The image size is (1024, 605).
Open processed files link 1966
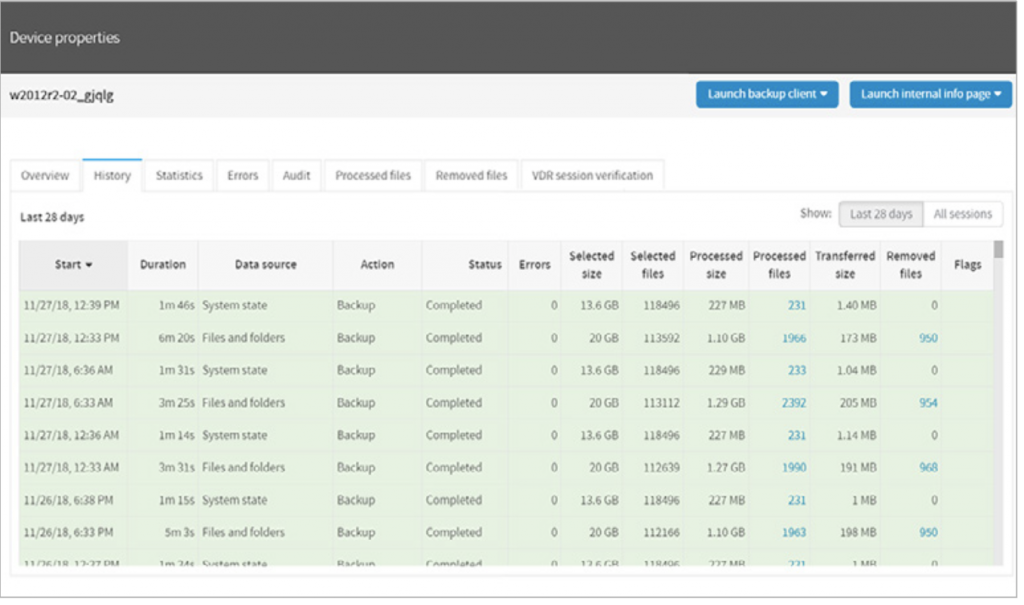click(793, 338)
